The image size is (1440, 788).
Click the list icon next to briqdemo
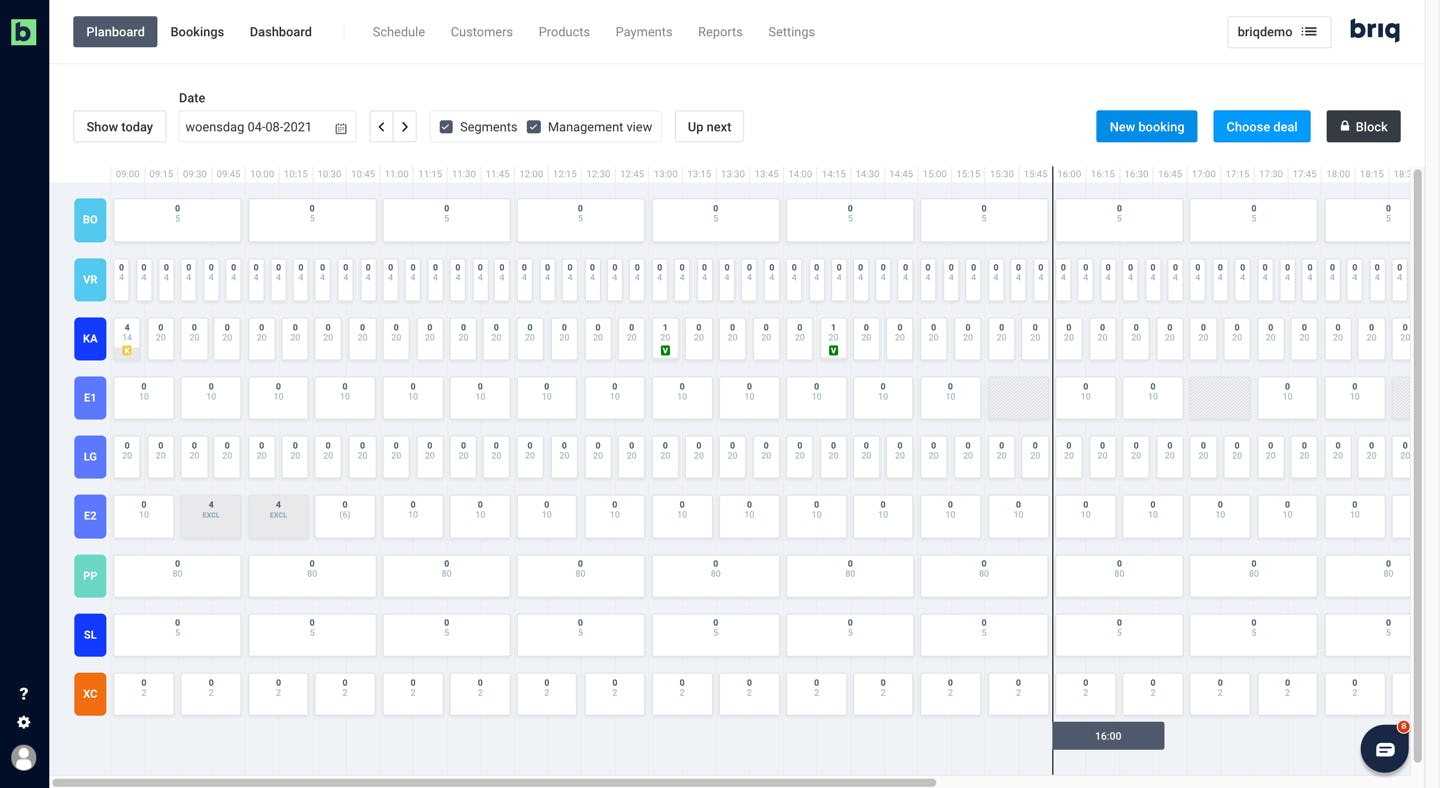(1310, 32)
